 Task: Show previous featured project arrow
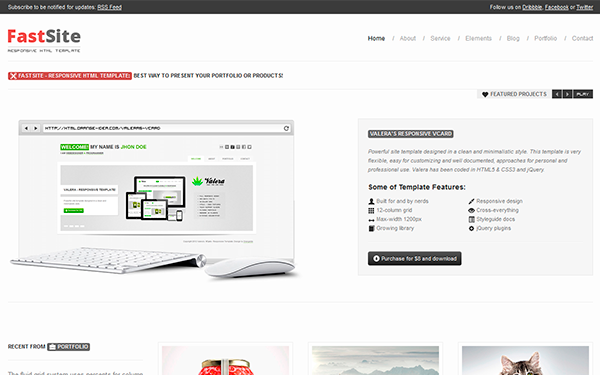[x=557, y=94]
